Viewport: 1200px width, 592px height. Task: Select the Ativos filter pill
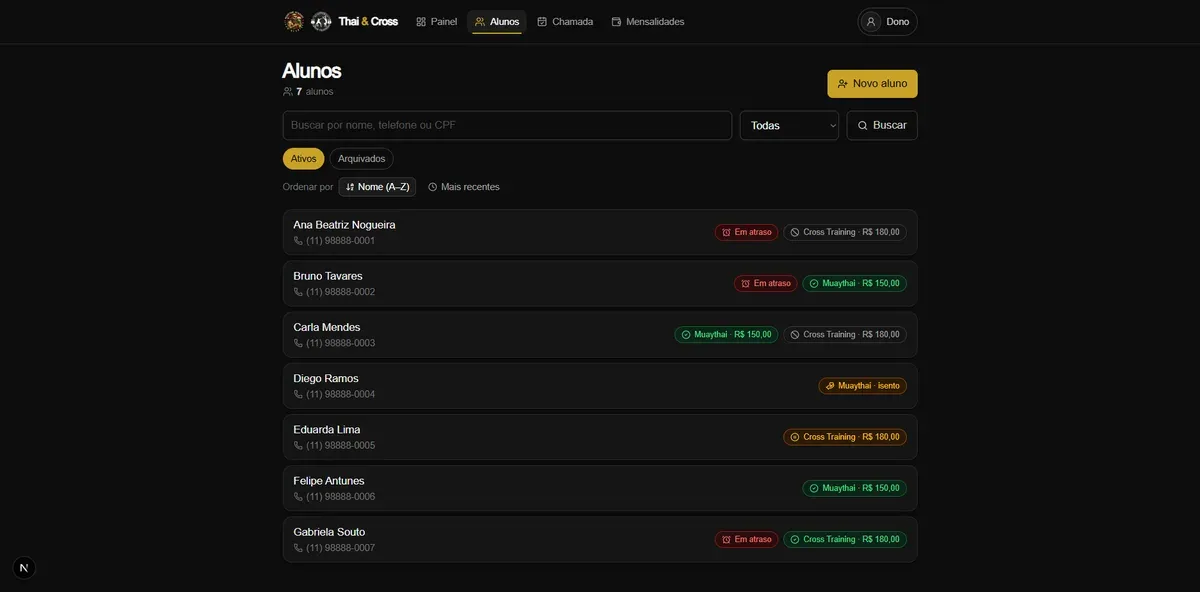coord(303,159)
